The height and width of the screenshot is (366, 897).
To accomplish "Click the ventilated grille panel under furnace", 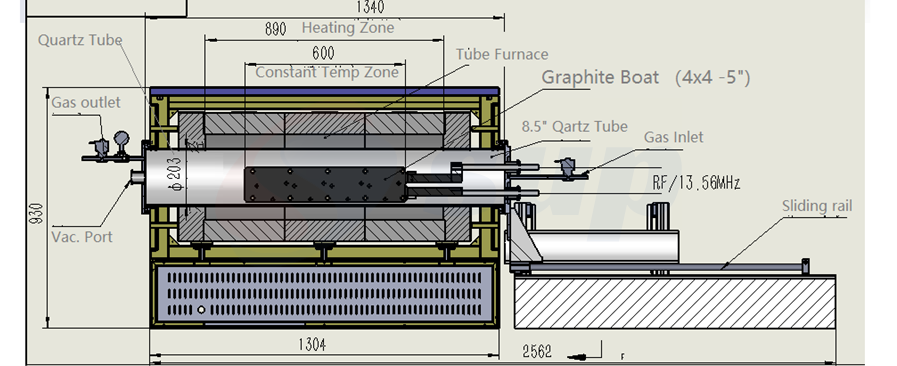I will [325, 294].
